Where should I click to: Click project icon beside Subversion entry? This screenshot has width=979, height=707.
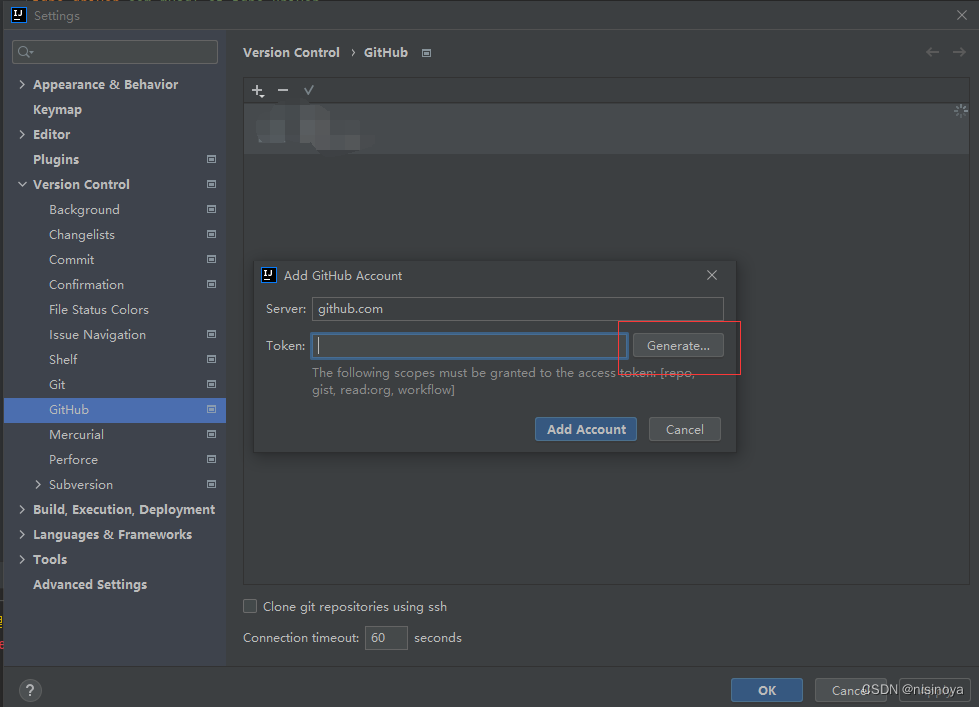[212, 484]
